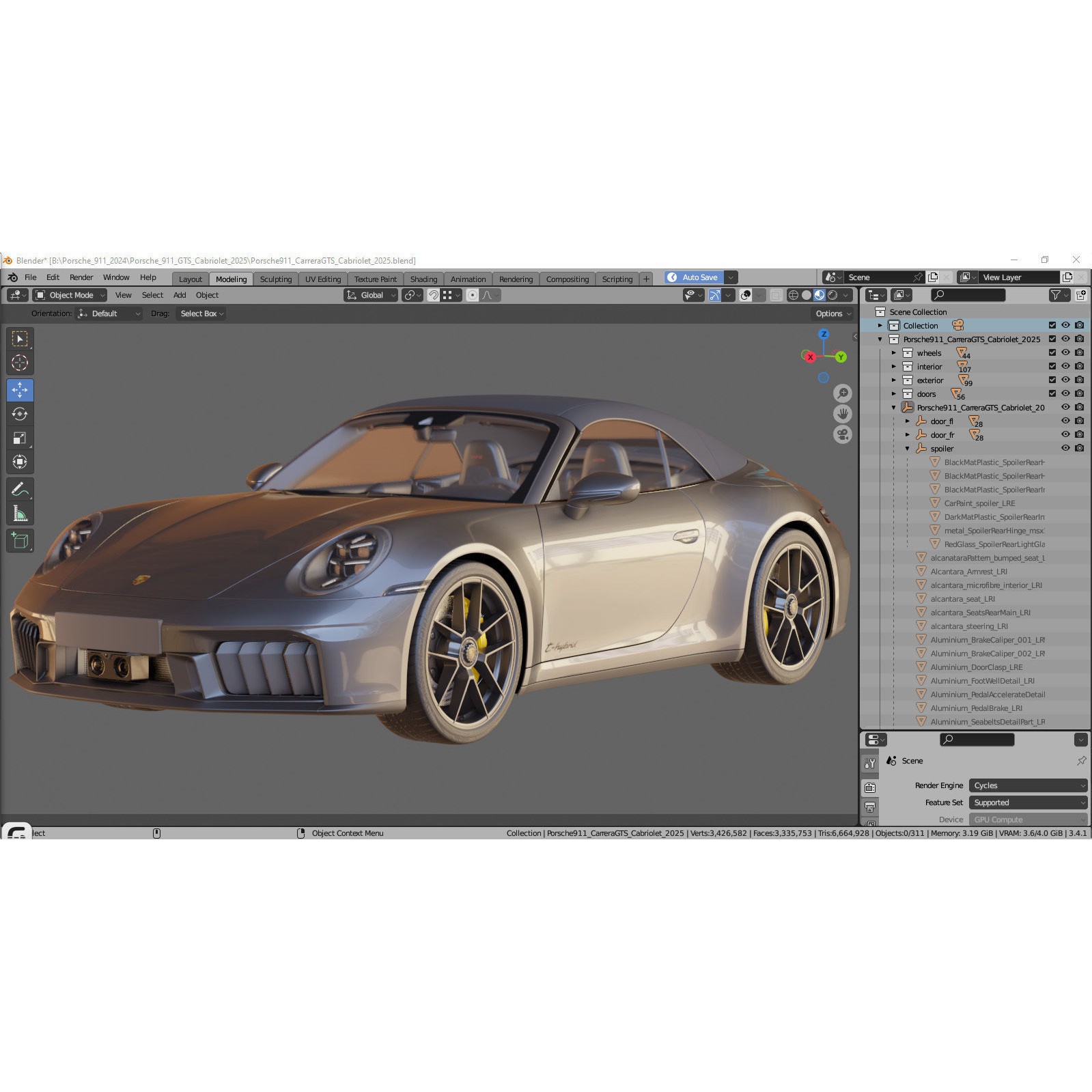The height and width of the screenshot is (1092, 1092).
Task: Switch to the UV Editing workspace tab
Action: pos(323,279)
